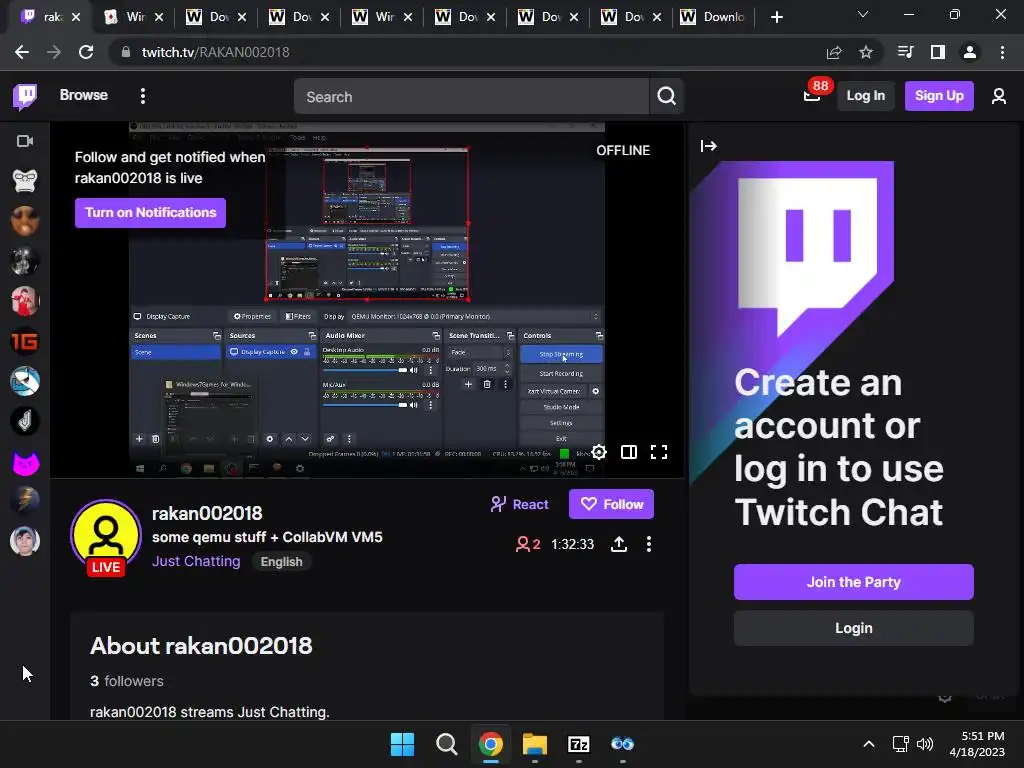Image resolution: width=1024 pixels, height=768 pixels.
Task: Click the rakan002018 channel name
Action: 207,513
